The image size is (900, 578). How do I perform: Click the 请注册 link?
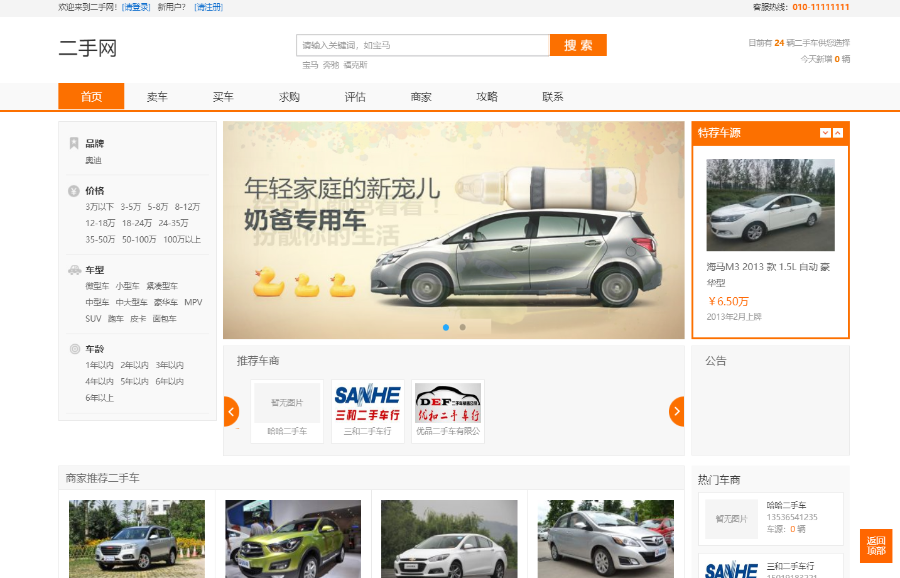click(209, 7)
